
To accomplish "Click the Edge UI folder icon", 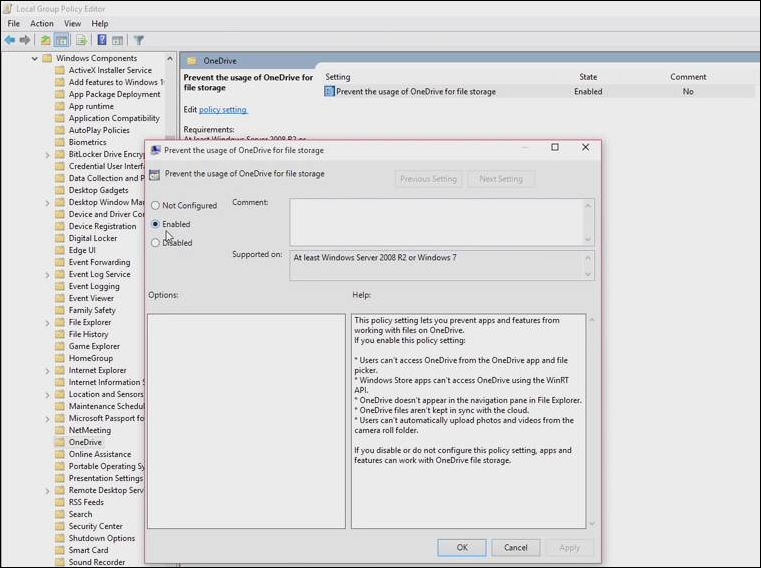I will (x=60, y=251).
